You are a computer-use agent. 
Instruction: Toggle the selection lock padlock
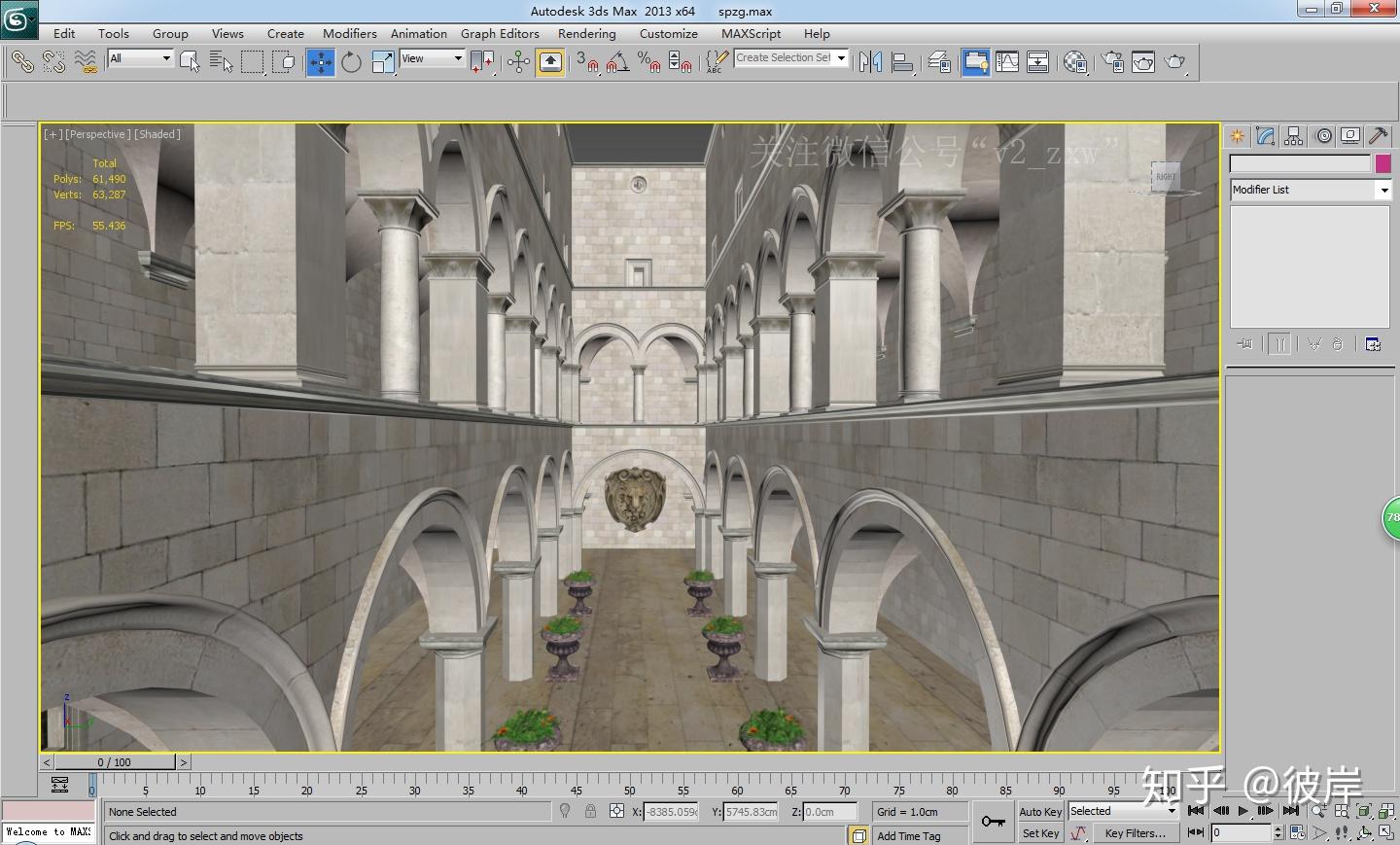tap(590, 811)
